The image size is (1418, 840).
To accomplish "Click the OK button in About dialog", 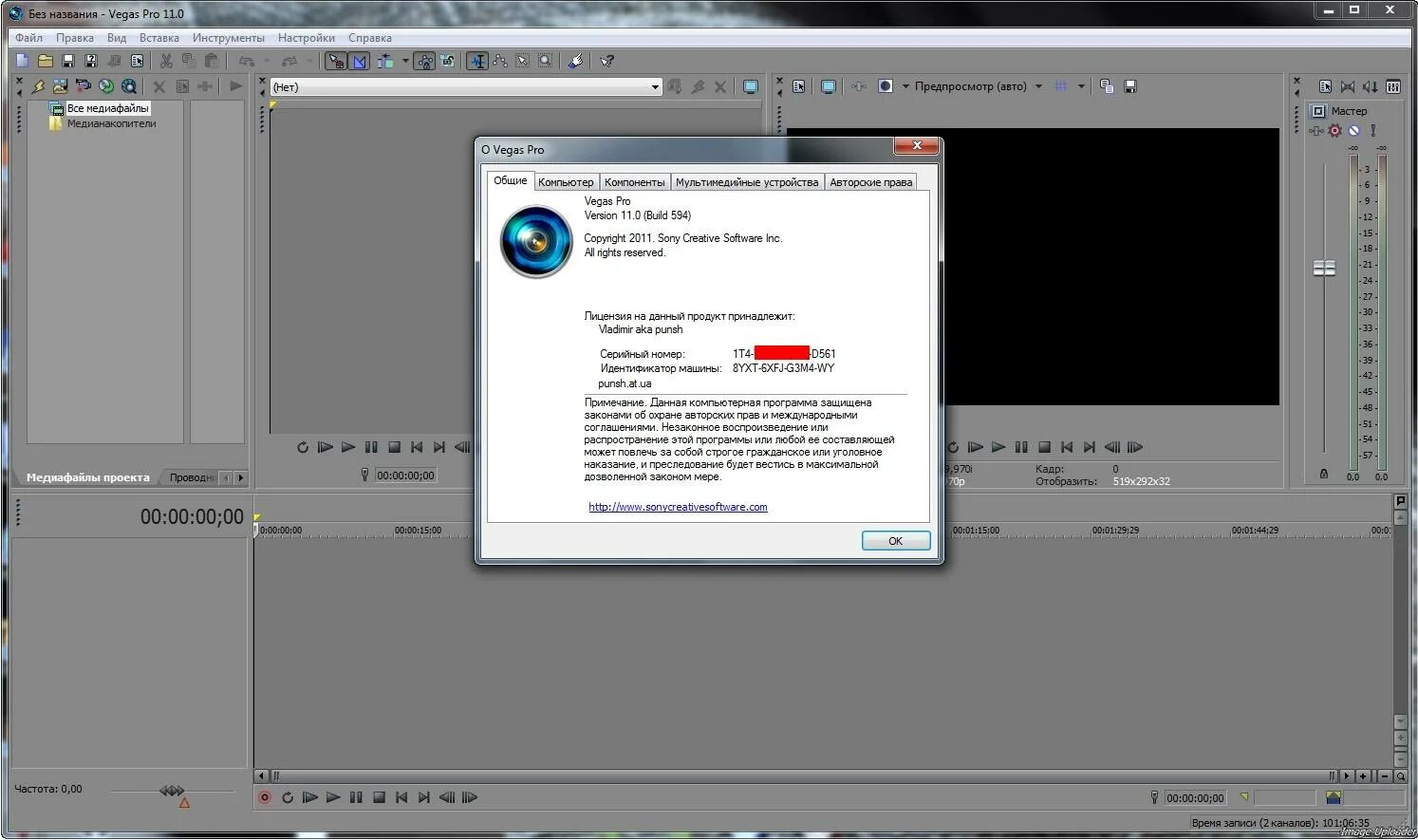I will pos(895,540).
